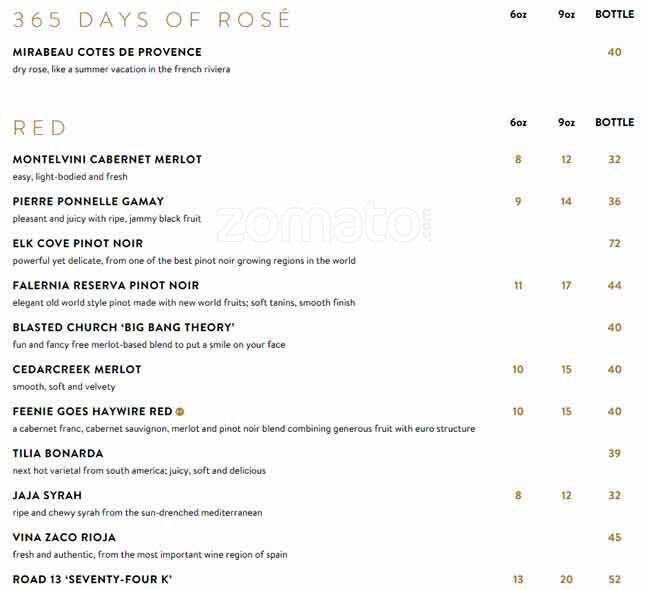This screenshot has width=650, height=590.
Task: Select the Mirabeau Cotes de Provence wine name
Action: pos(107,52)
